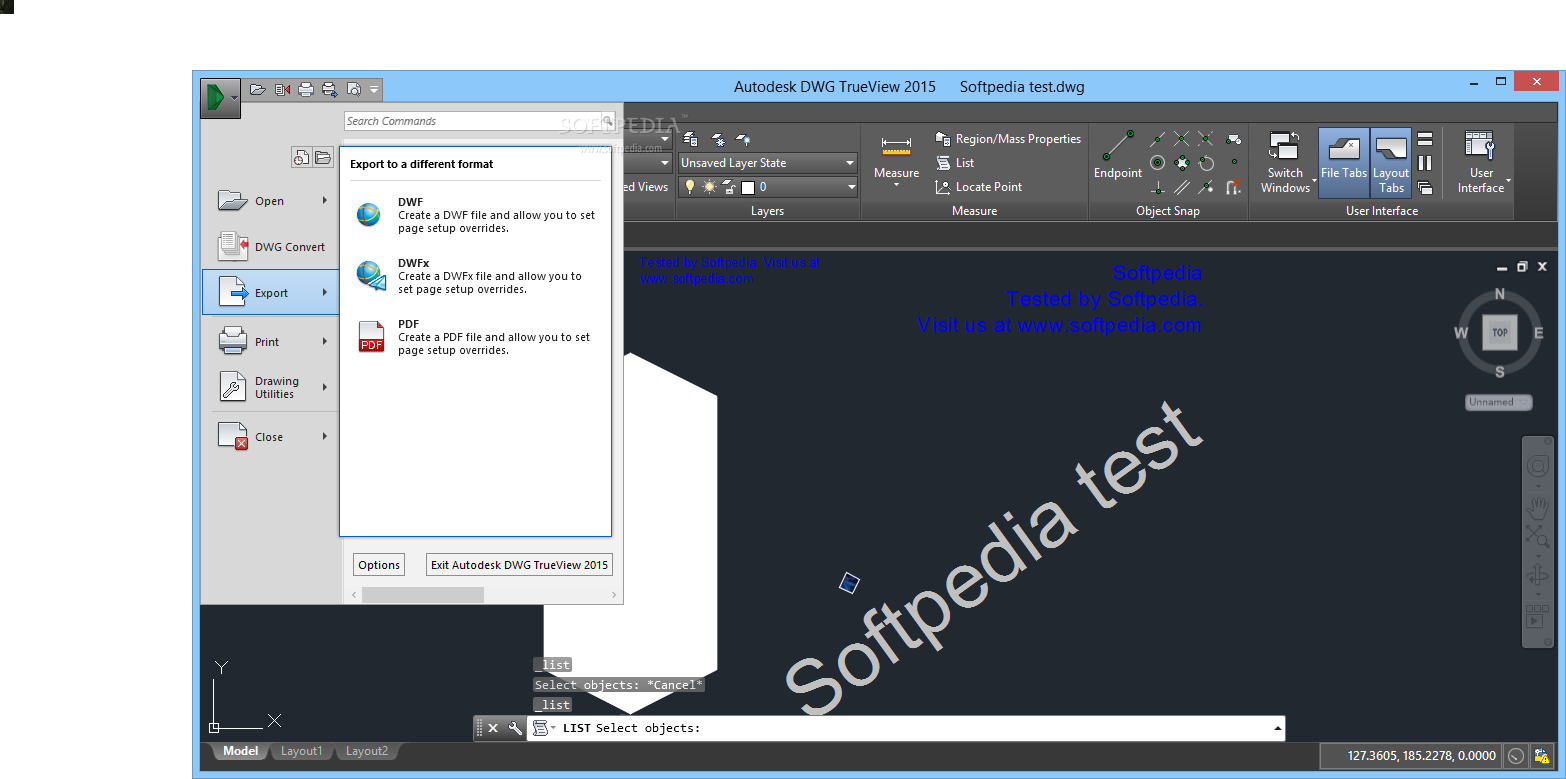This screenshot has width=1566, height=779.
Task: Open the Unnamed UCS dropdown below ViewCube
Action: pyautogui.click(x=1499, y=402)
